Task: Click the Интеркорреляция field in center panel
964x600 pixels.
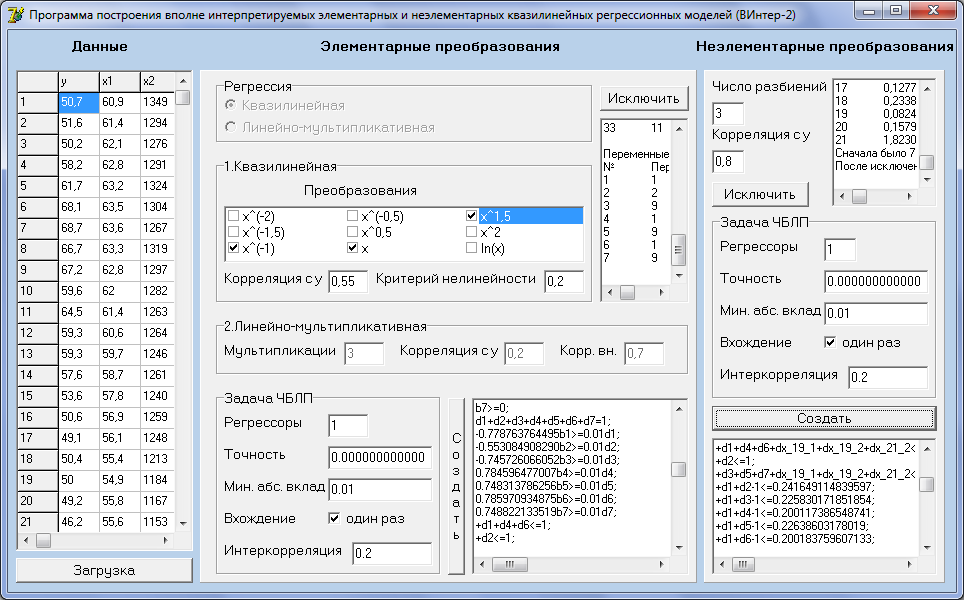Action: [391, 554]
